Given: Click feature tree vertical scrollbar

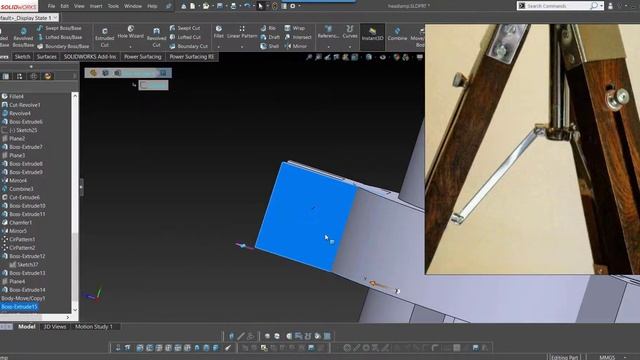Looking at the screenshot, I should tap(75, 202).
